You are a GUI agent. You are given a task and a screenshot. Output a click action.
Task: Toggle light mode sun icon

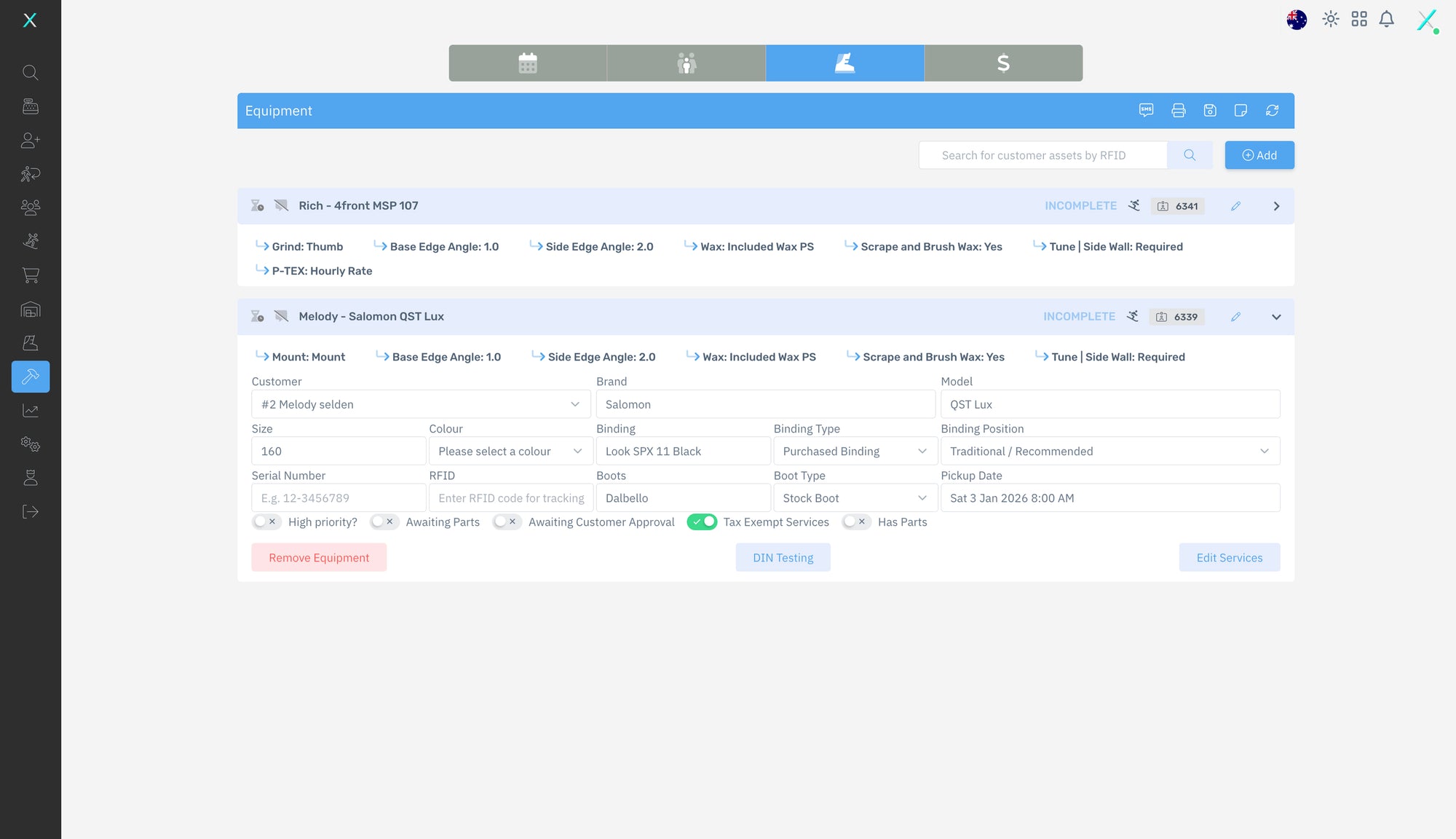1330,20
